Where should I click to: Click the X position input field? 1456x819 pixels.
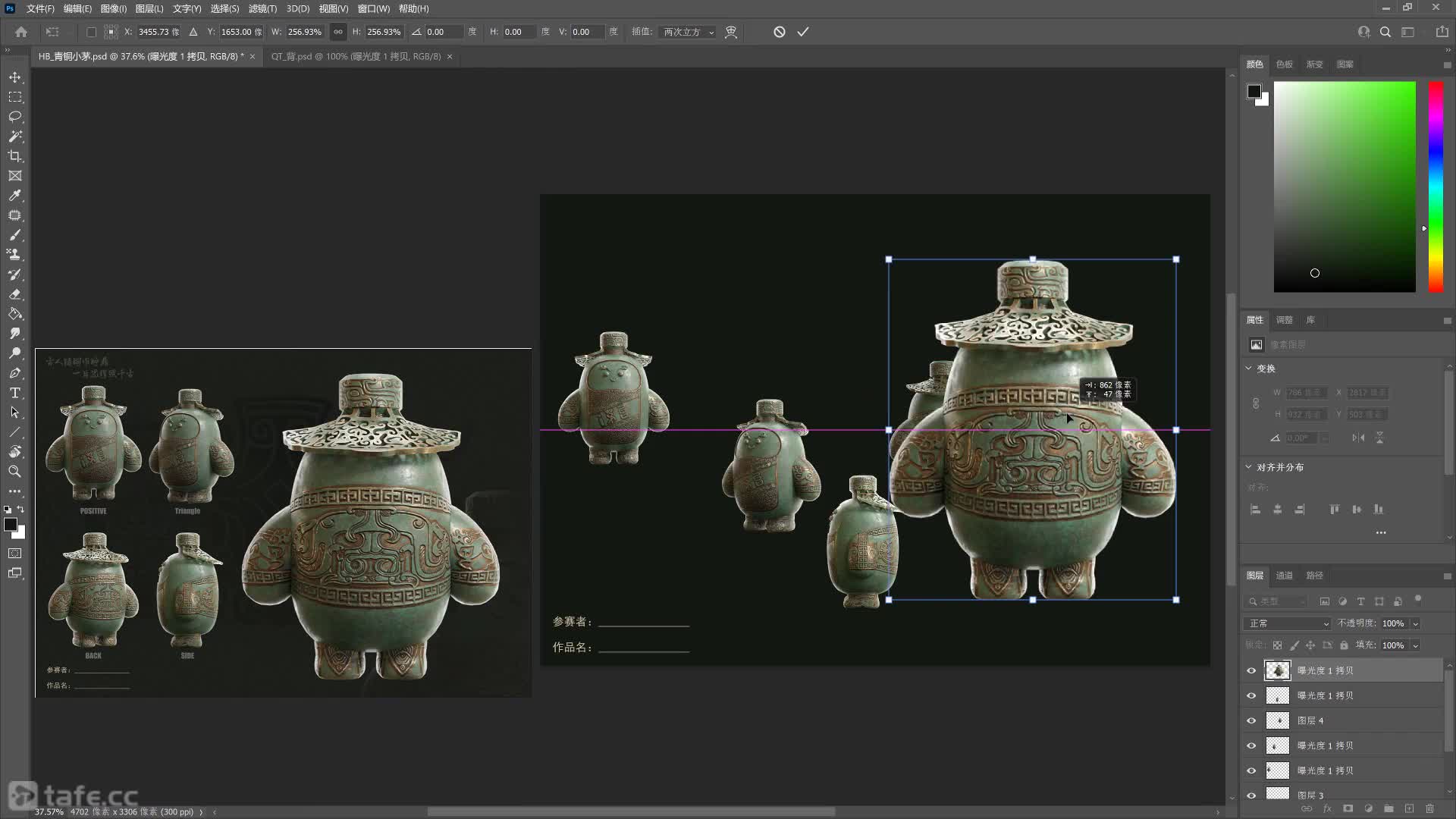pyautogui.click(x=158, y=32)
